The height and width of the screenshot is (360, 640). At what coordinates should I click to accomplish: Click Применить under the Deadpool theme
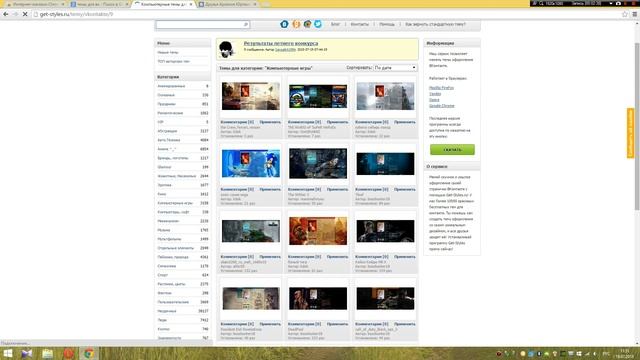[337, 324]
